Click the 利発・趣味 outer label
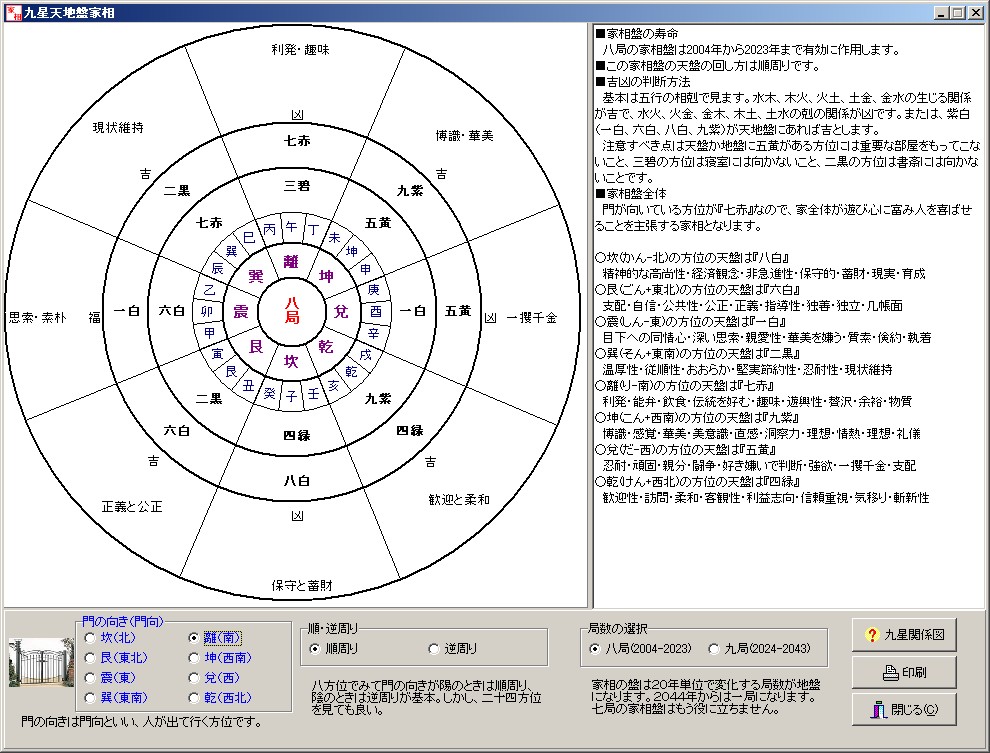Image resolution: width=990 pixels, height=753 pixels. click(301, 50)
